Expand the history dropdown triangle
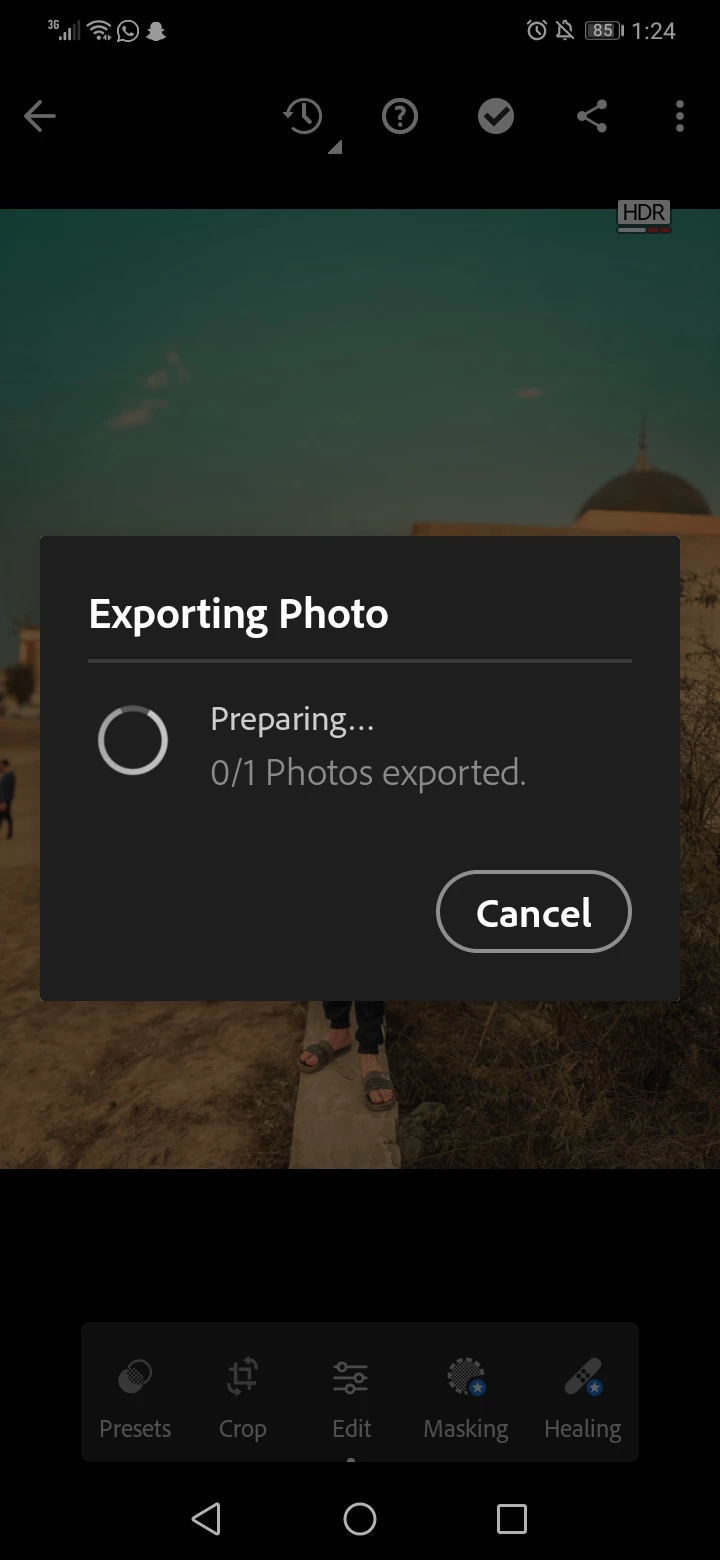The height and width of the screenshot is (1560, 720). coord(336,148)
